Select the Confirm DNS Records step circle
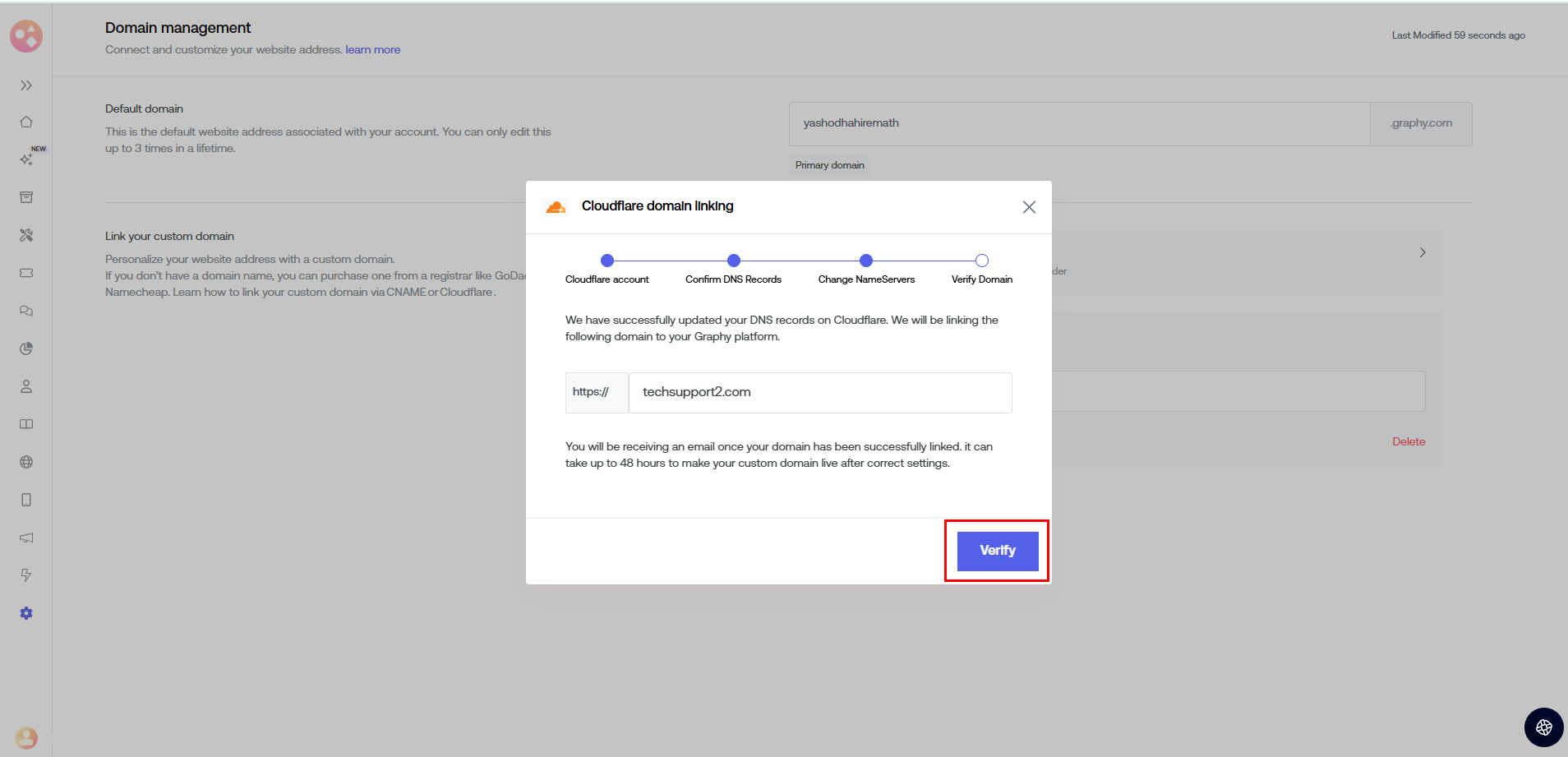1568x757 pixels. [734, 261]
